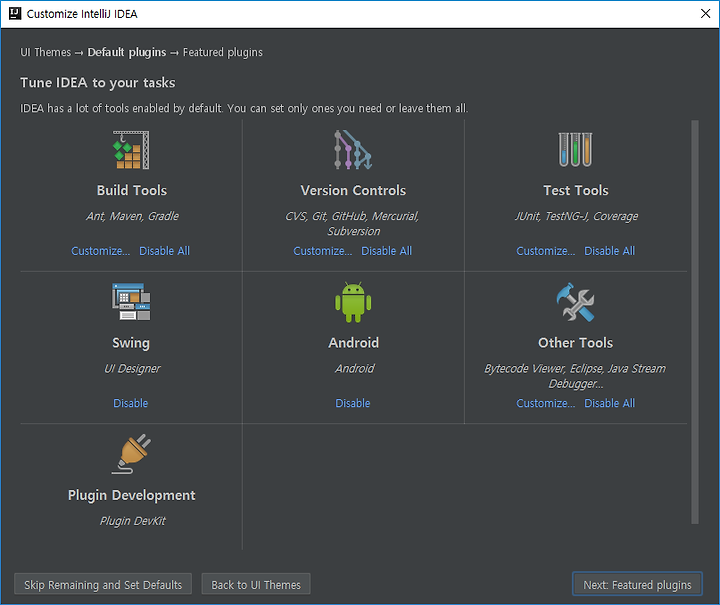Click the Other Tools hammer-wrench icon
This screenshot has height=605, width=720.
tap(575, 302)
